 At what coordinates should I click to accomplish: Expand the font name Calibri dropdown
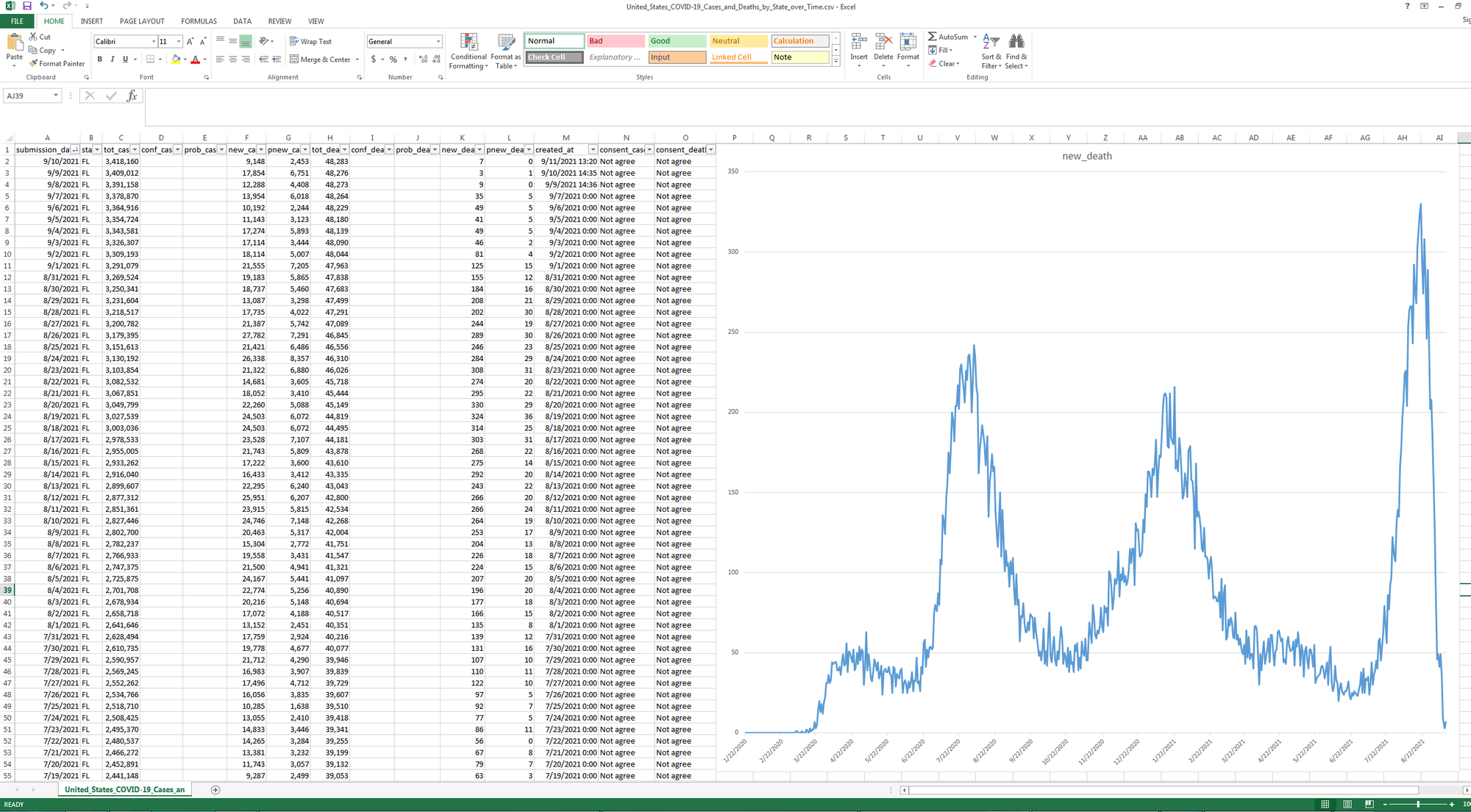[x=154, y=42]
